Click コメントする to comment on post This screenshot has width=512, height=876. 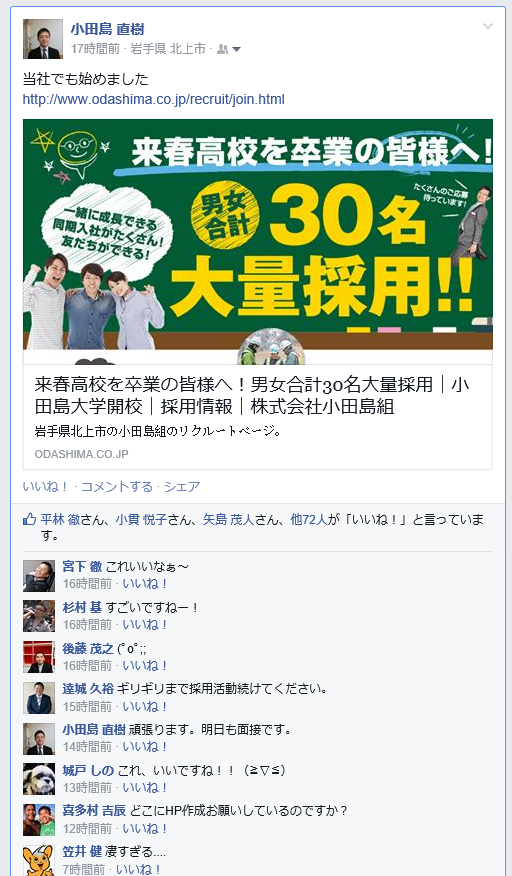(116, 487)
